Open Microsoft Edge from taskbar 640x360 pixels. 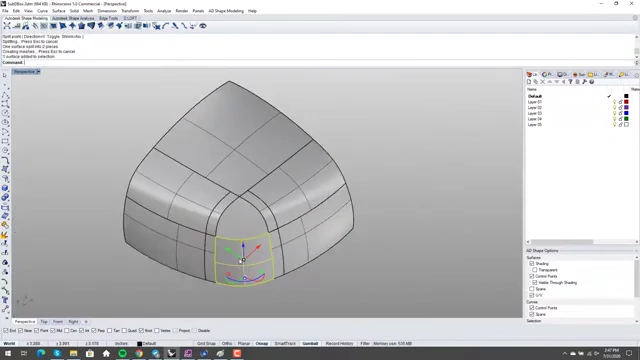coord(41,353)
